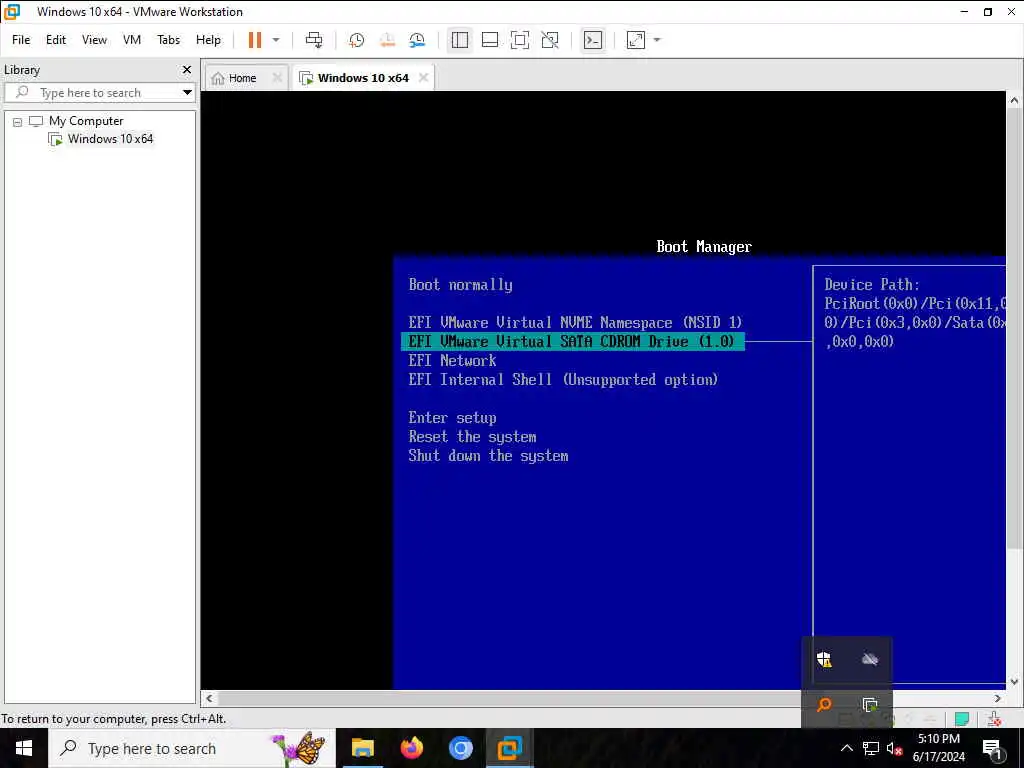The image size is (1024, 768).
Task: Close the Library panel
Action: point(187,69)
